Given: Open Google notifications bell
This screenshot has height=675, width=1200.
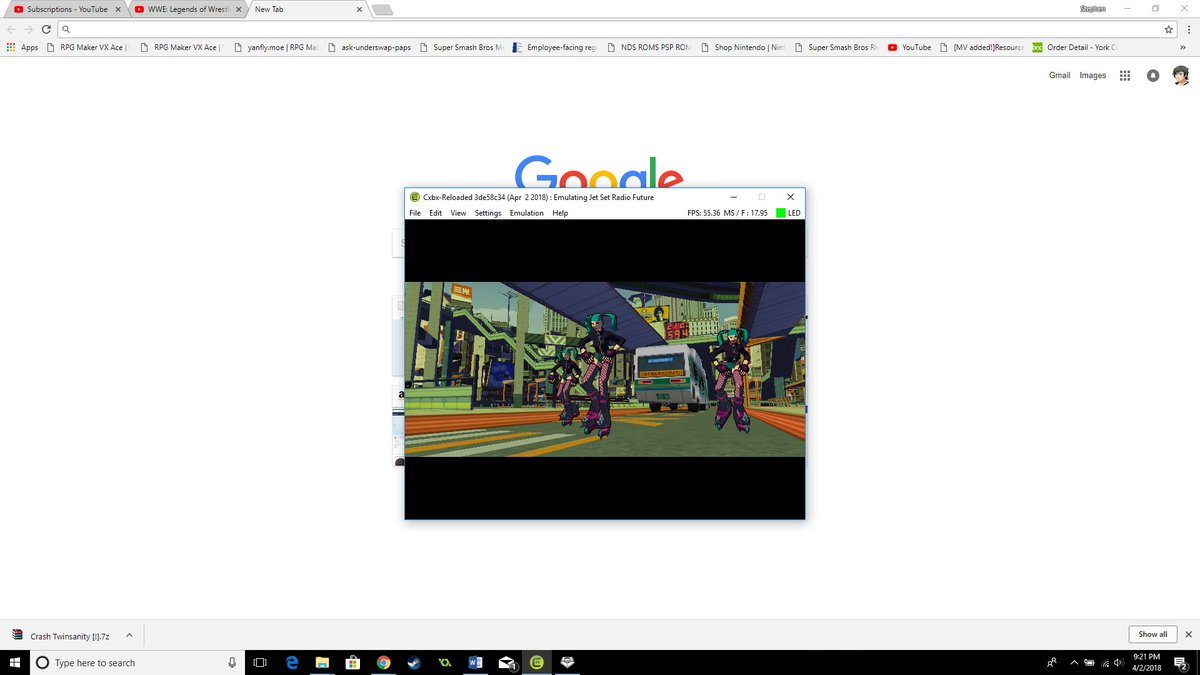Looking at the screenshot, I should coord(1152,76).
